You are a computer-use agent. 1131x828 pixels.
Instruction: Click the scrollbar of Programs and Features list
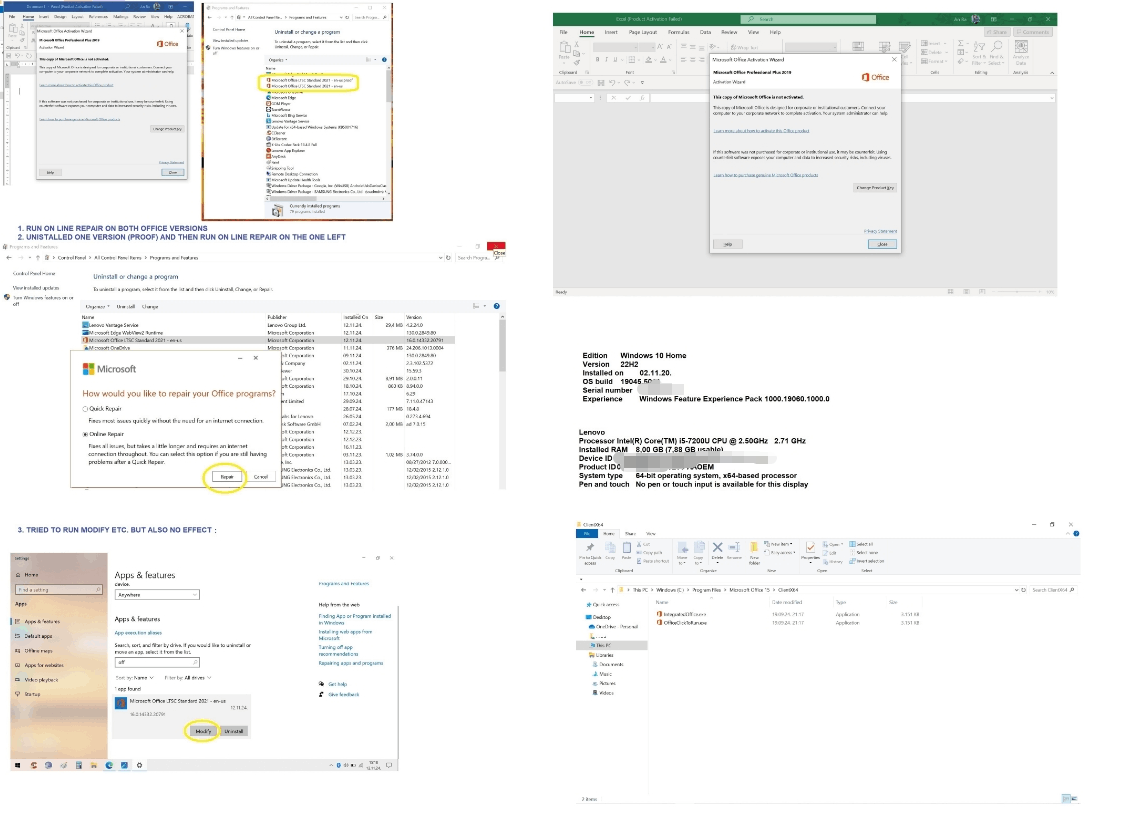point(502,346)
